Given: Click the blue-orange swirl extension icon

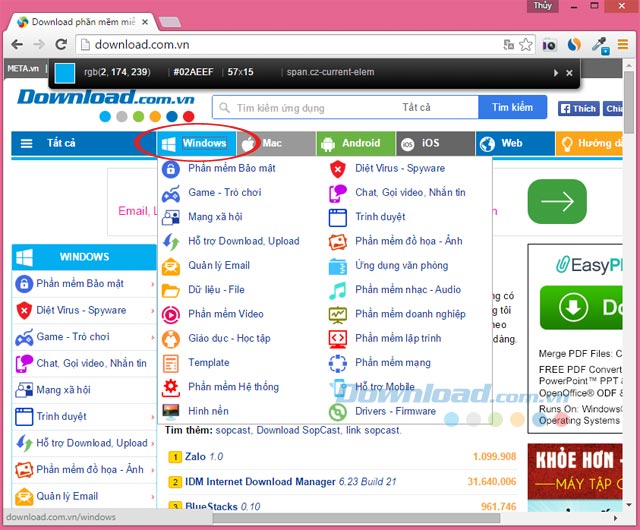Looking at the screenshot, I should pos(574,44).
